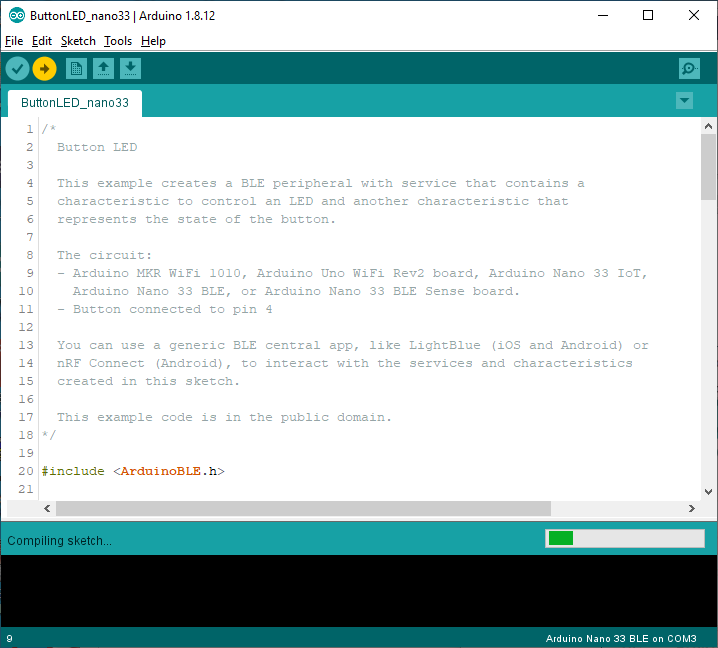Click the vertical scrollbar thumb
The height and width of the screenshot is (648, 718).
[708, 167]
